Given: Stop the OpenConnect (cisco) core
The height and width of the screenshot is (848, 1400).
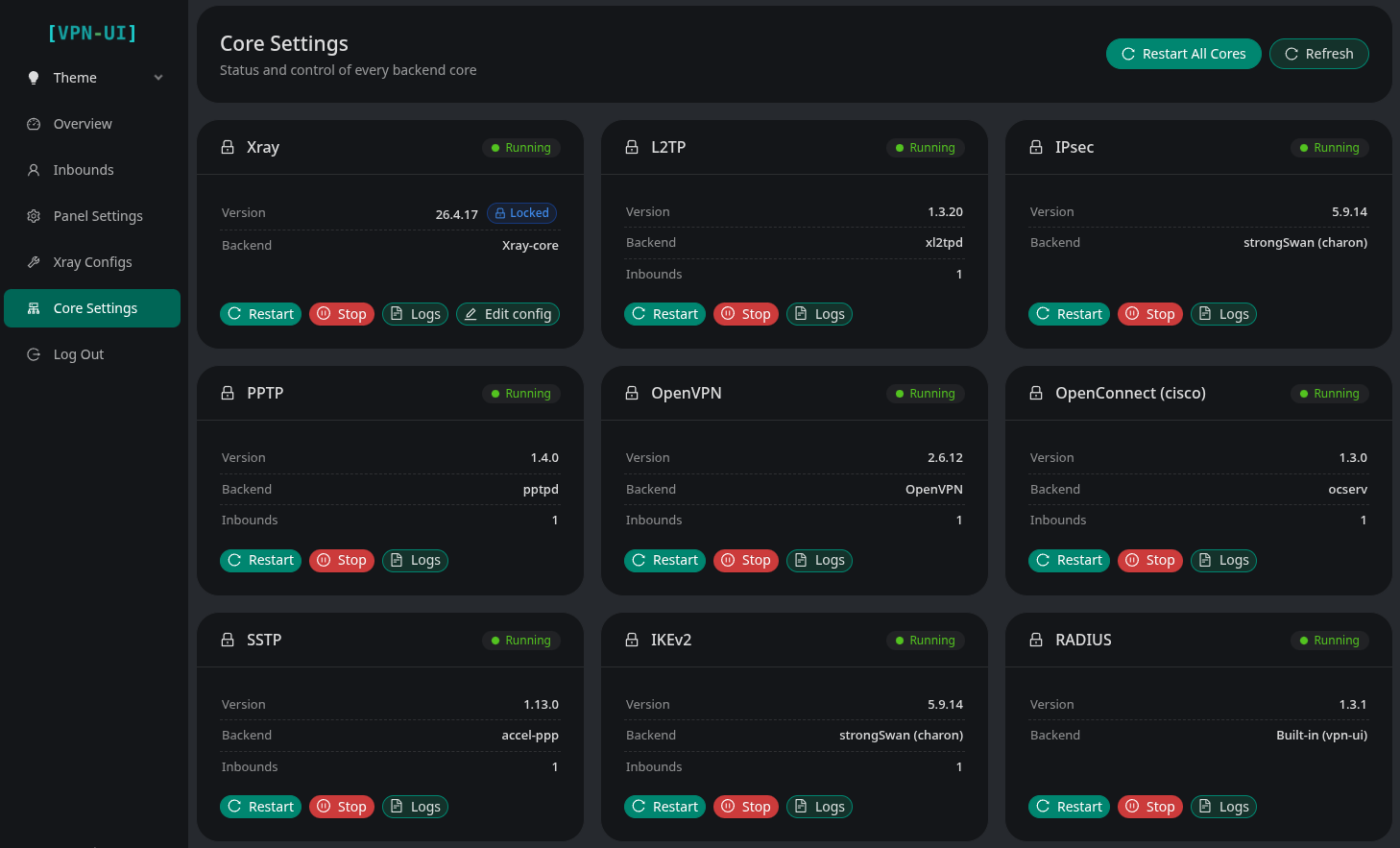Looking at the screenshot, I should [x=1150, y=560].
